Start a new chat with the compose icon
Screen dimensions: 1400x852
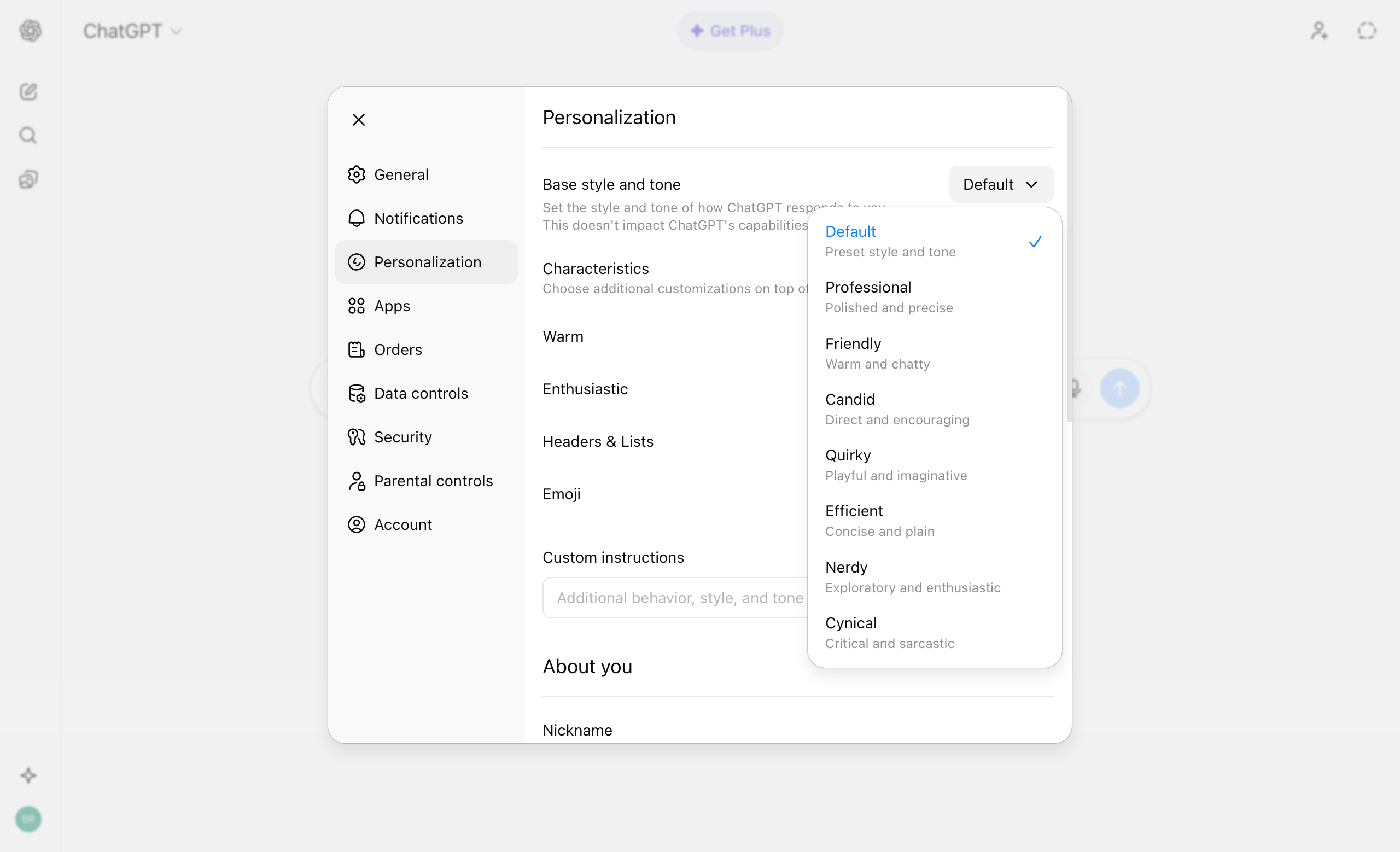28,91
